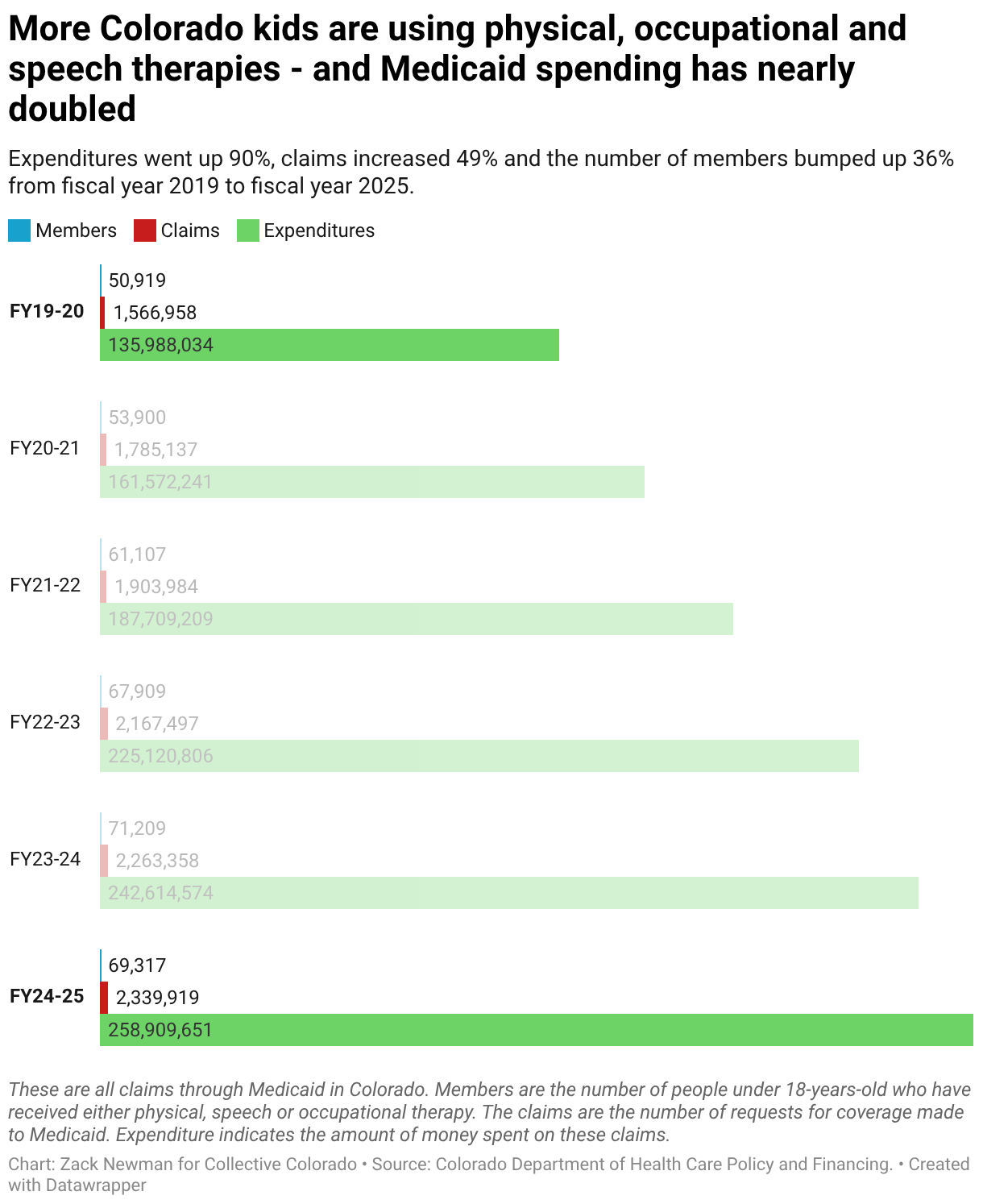The image size is (983, 1204).
Task: Click the FY22-23 row label
Action: 45,722
